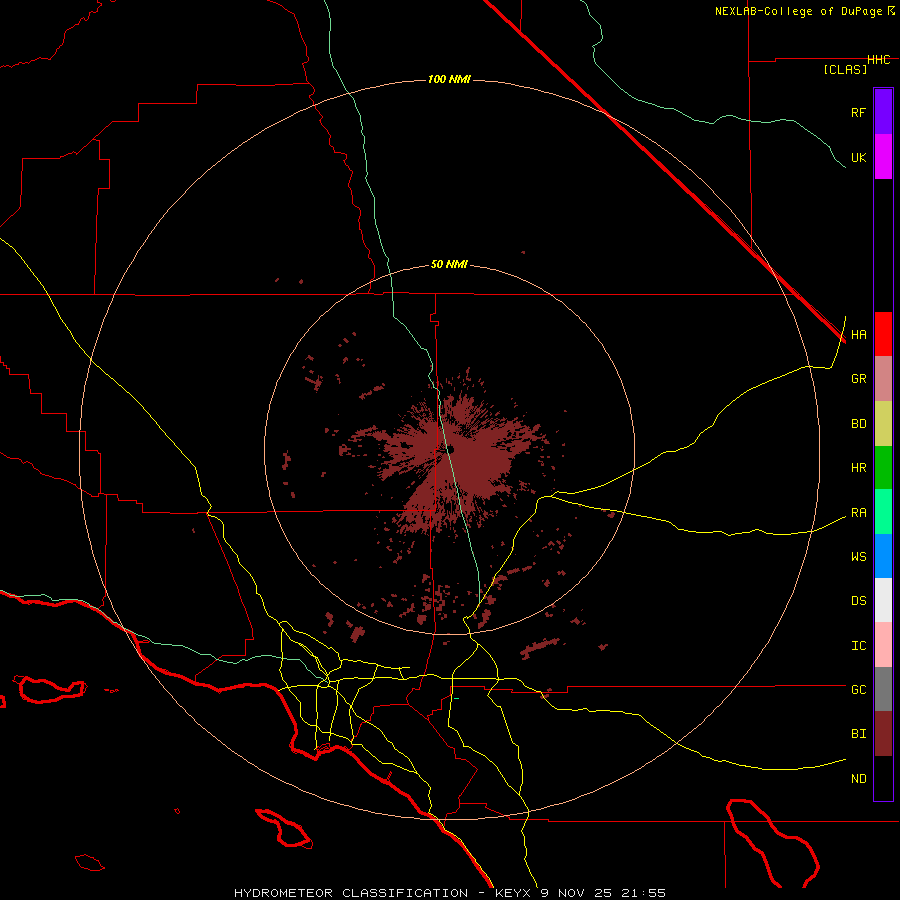Click the radar site center dot
The image size is (900, 900).
tap(449, 449)
